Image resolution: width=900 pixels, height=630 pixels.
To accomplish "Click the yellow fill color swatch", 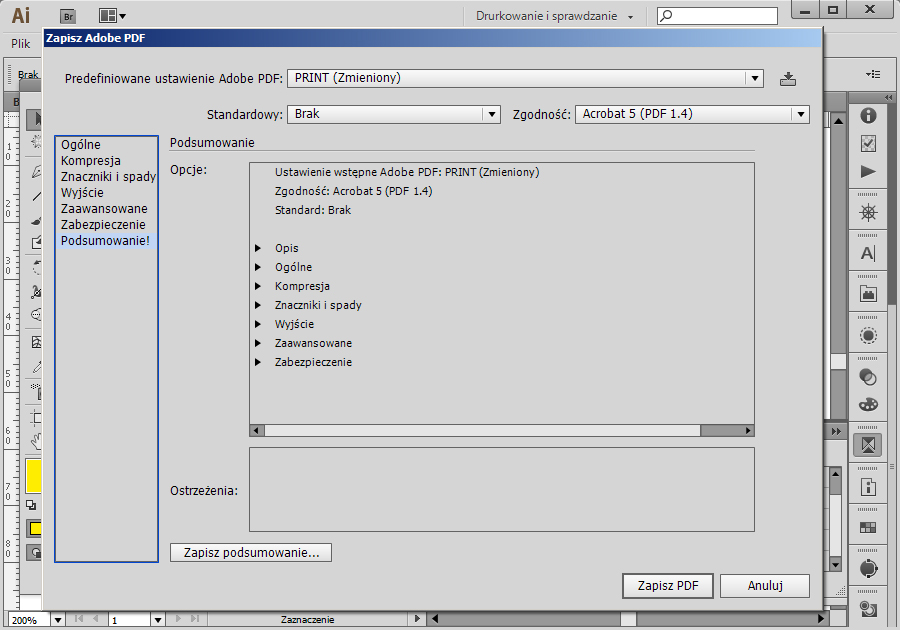I will click(34, 476).
